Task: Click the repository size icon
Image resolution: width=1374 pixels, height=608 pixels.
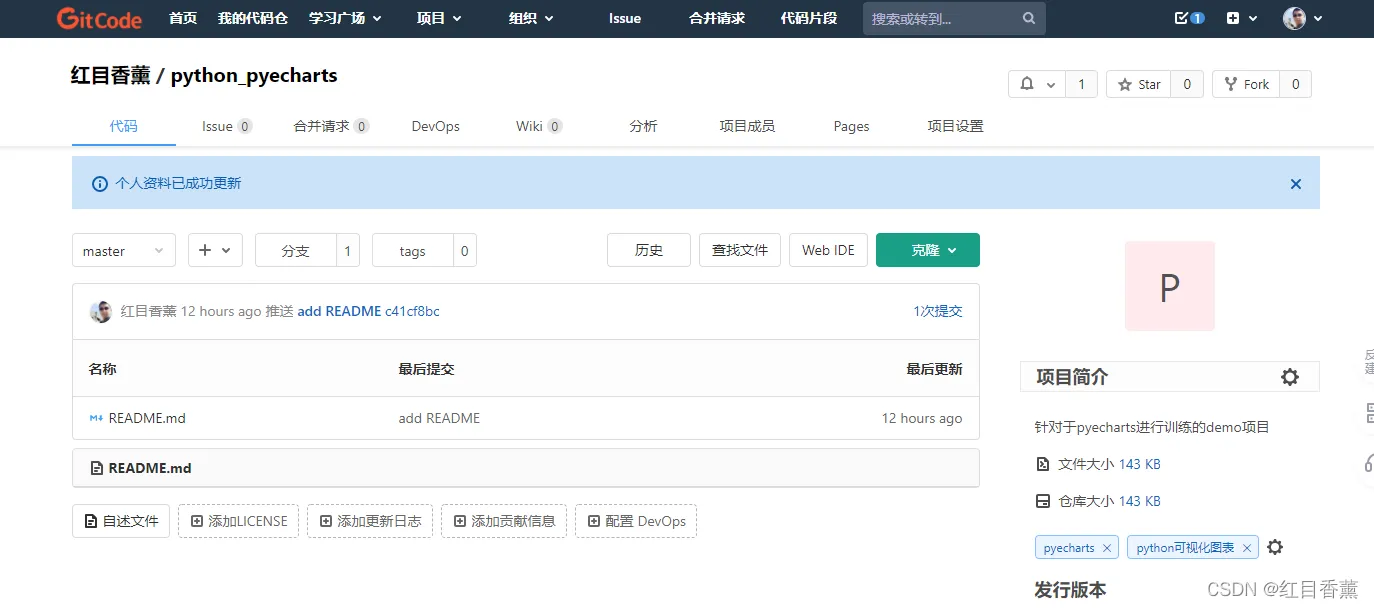Action: [1042, 501]
